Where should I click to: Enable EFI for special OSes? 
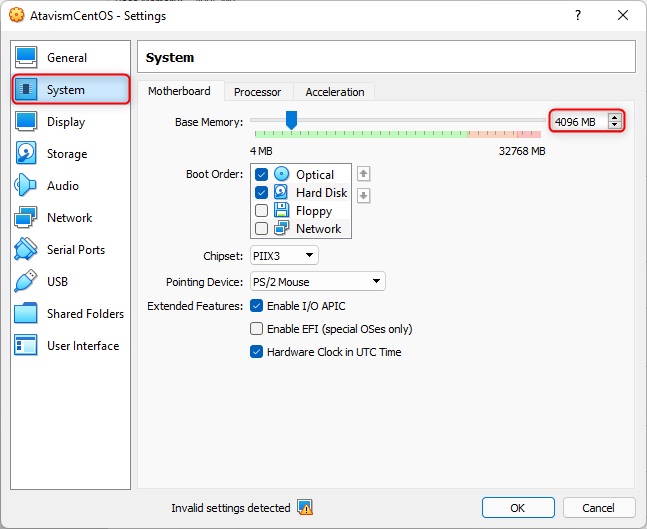pyautogui.click(x=257, y=329)
